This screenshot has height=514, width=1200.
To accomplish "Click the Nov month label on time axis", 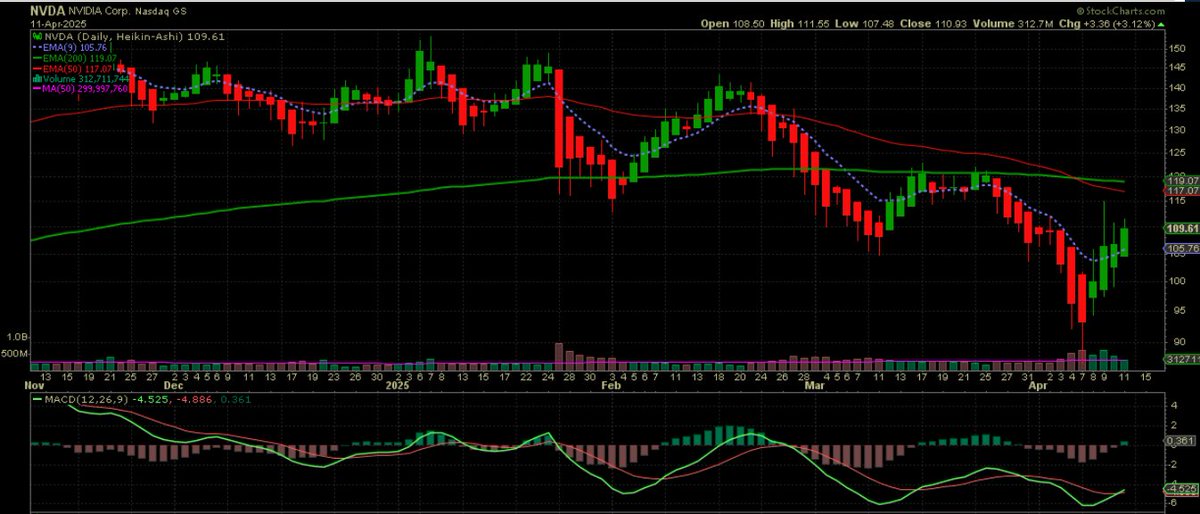I will point(35,384).
